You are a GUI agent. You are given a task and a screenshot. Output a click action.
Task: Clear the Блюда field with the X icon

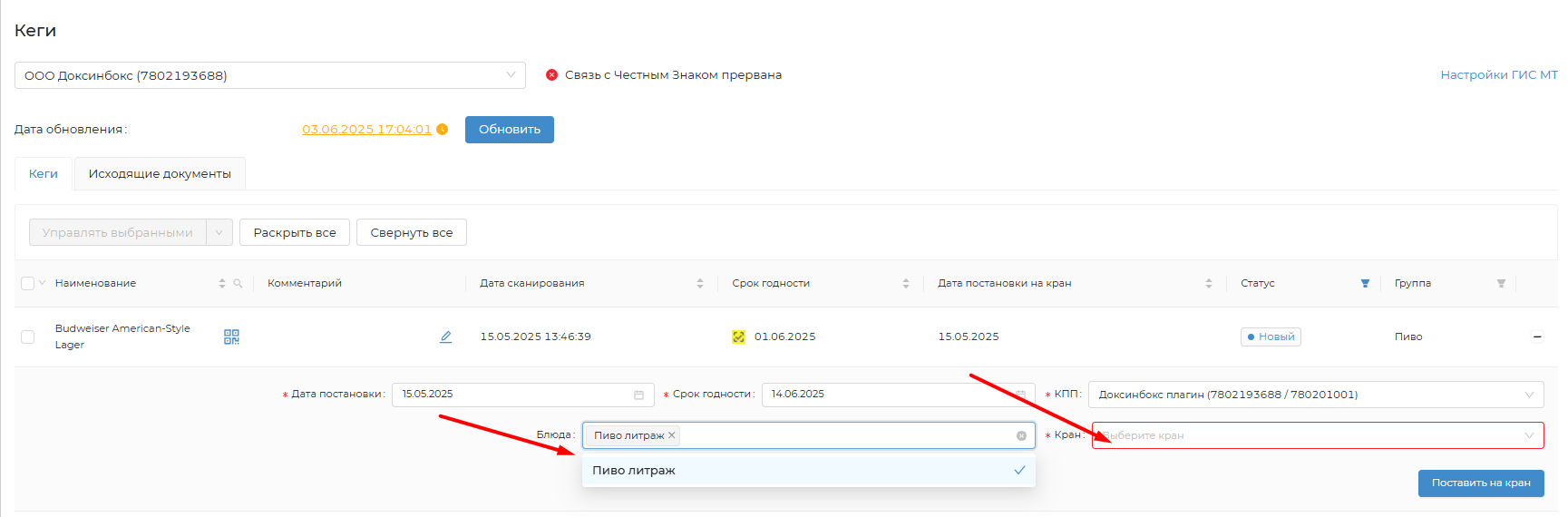pos(1021,436)
